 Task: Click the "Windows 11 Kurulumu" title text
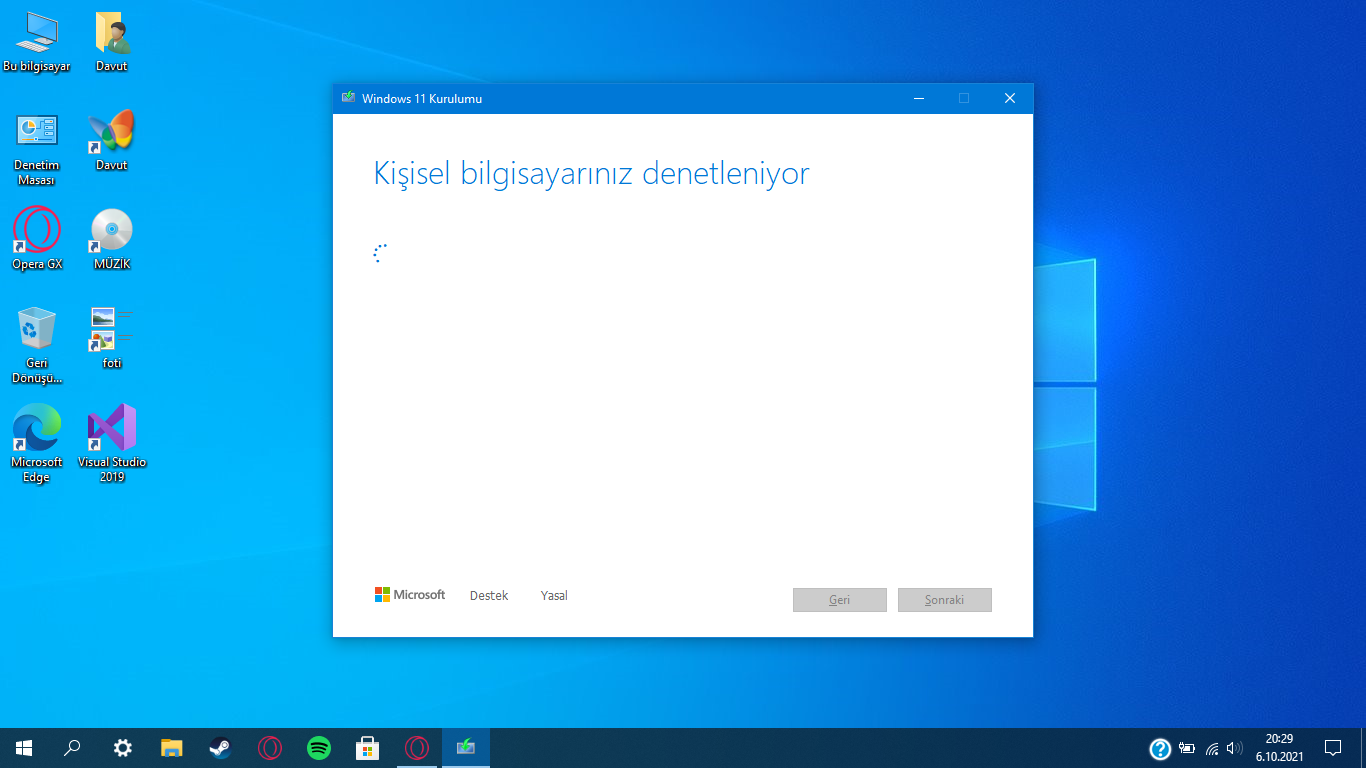pyautogui.click(x=422, y=99)
